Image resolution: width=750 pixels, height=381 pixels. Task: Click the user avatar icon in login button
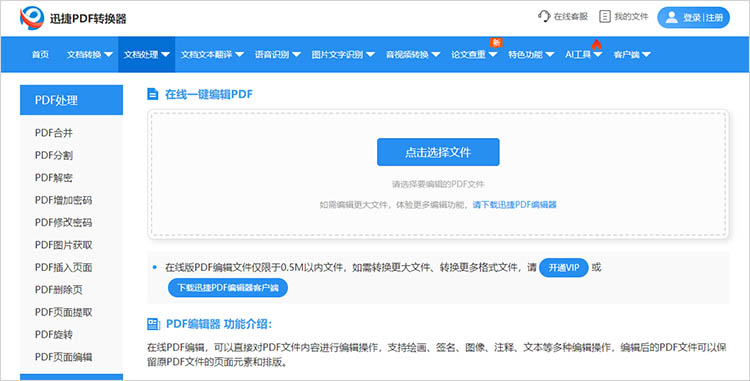point(672,18)
